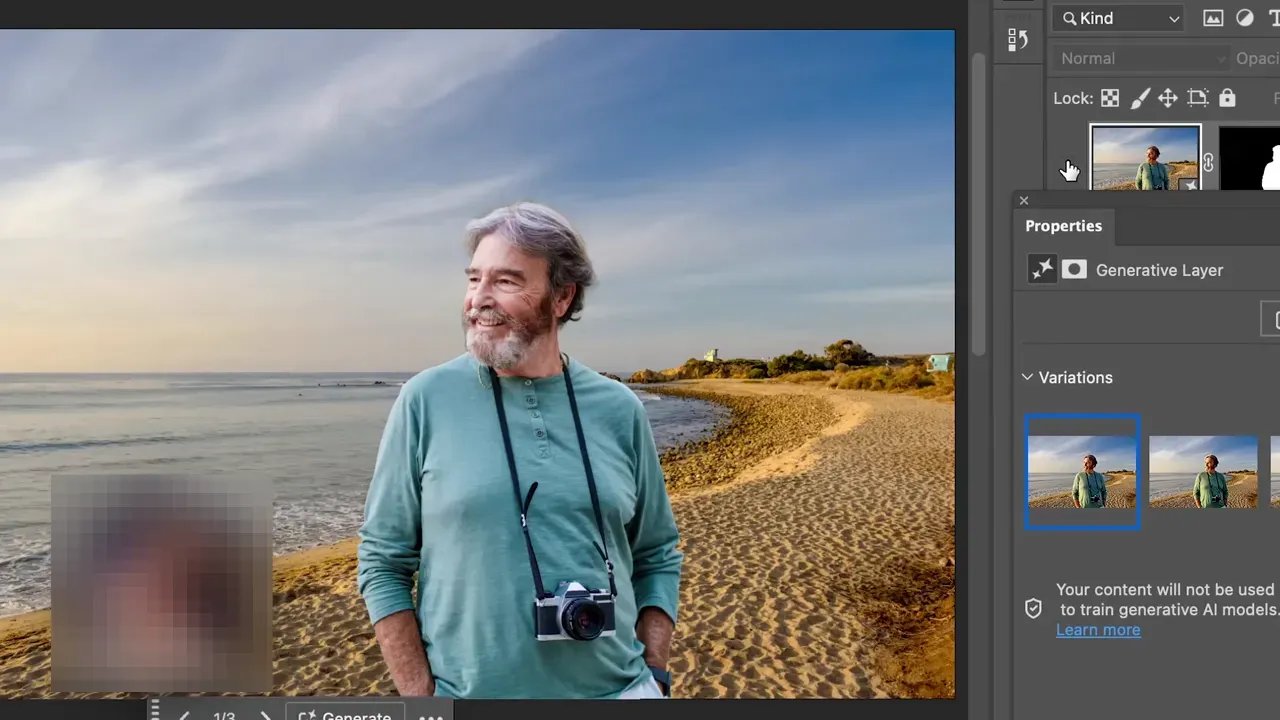Select the layer mask thumbnail
The width and height of the screenshot is (1280, 720).
pos(1250,160)
